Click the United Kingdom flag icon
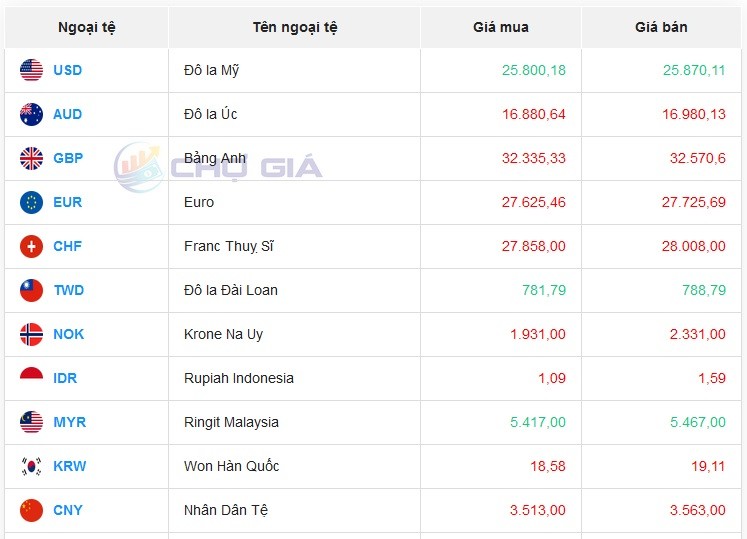Screen dimensions: 747x539 tap(31, 158)
